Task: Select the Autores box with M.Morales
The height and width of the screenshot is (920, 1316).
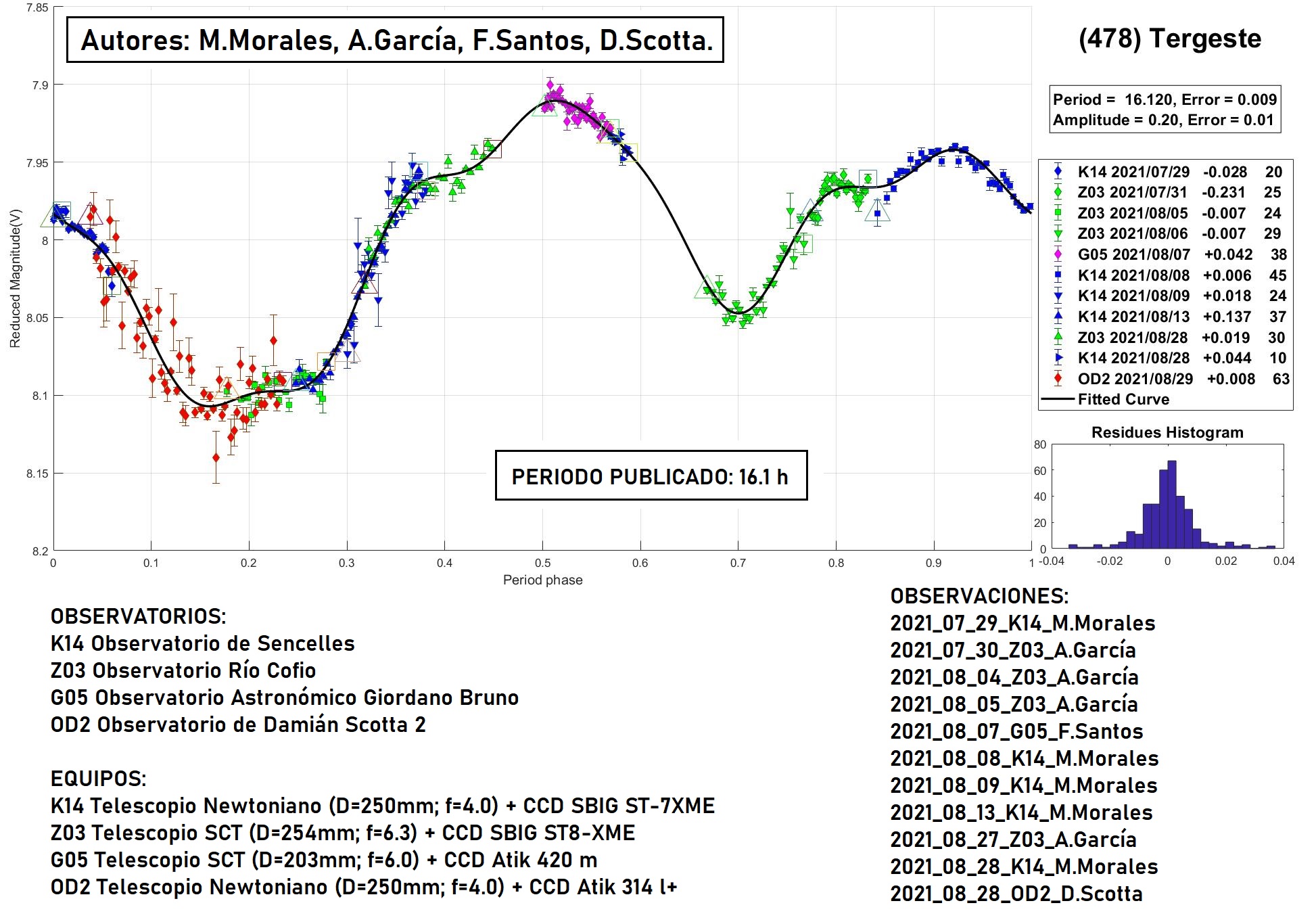Action: coord(396,40)
